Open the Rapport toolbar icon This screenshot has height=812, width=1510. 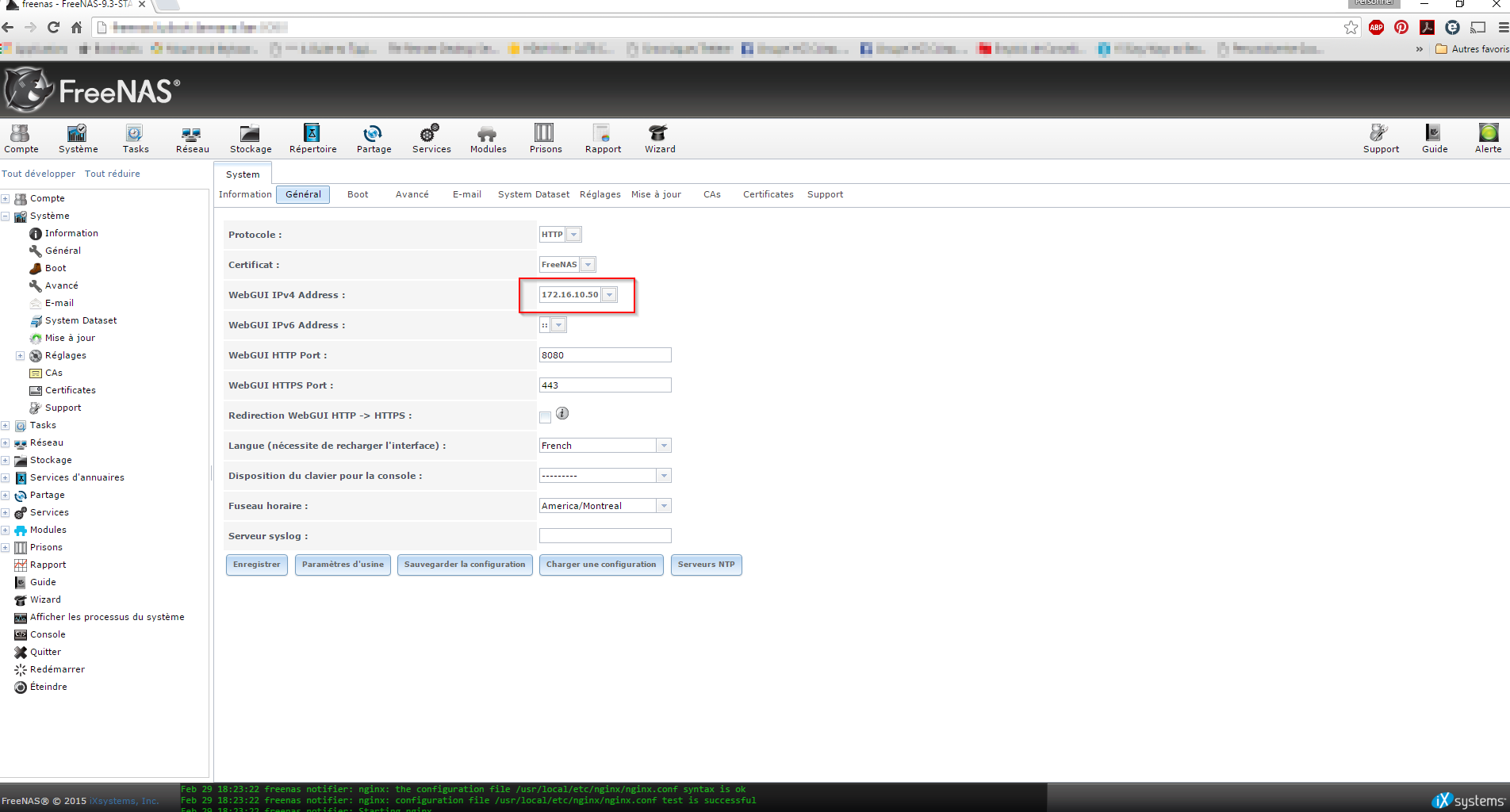pos(603,139)
